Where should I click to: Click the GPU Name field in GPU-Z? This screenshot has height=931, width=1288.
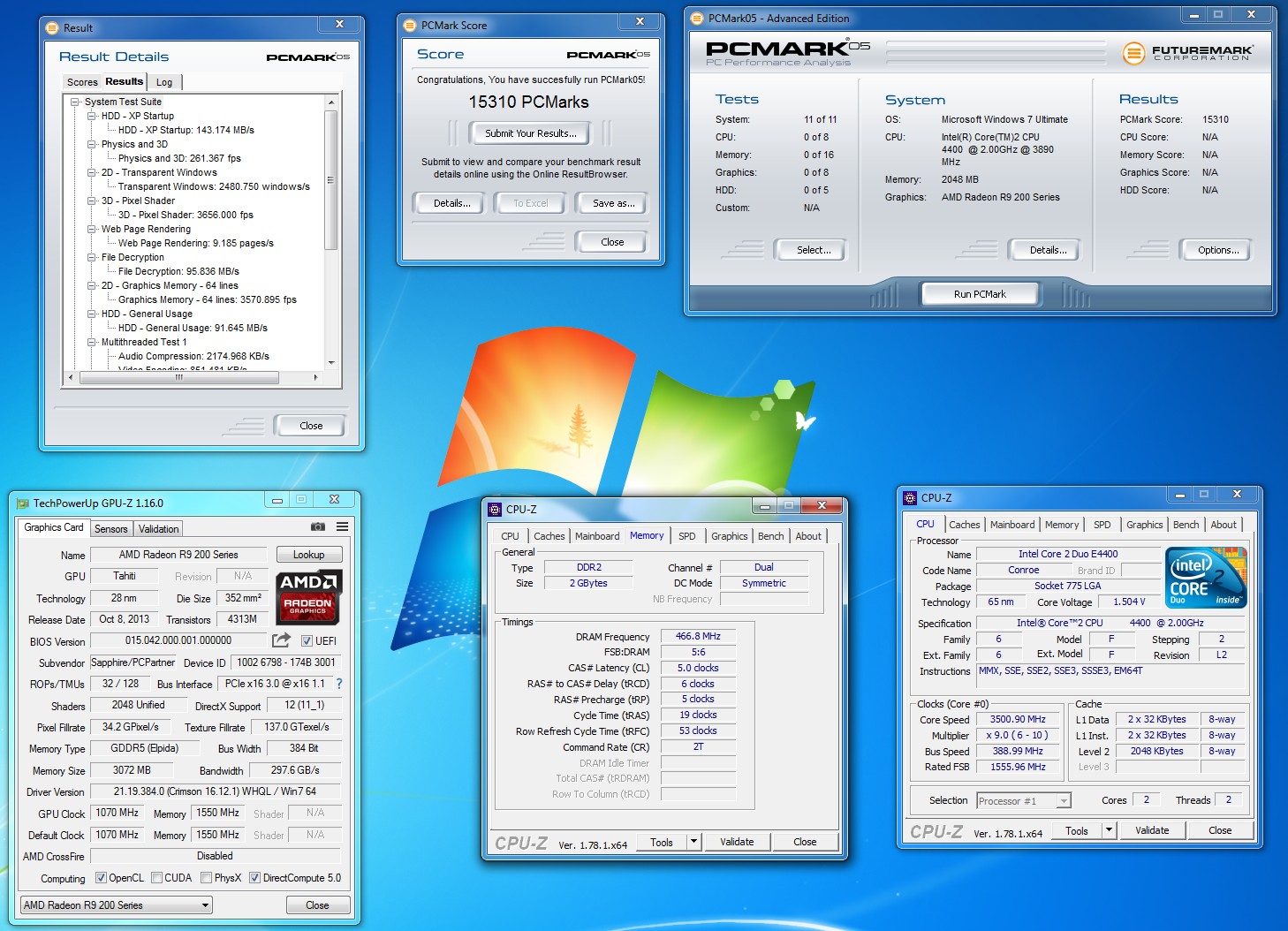click(178, 555)
